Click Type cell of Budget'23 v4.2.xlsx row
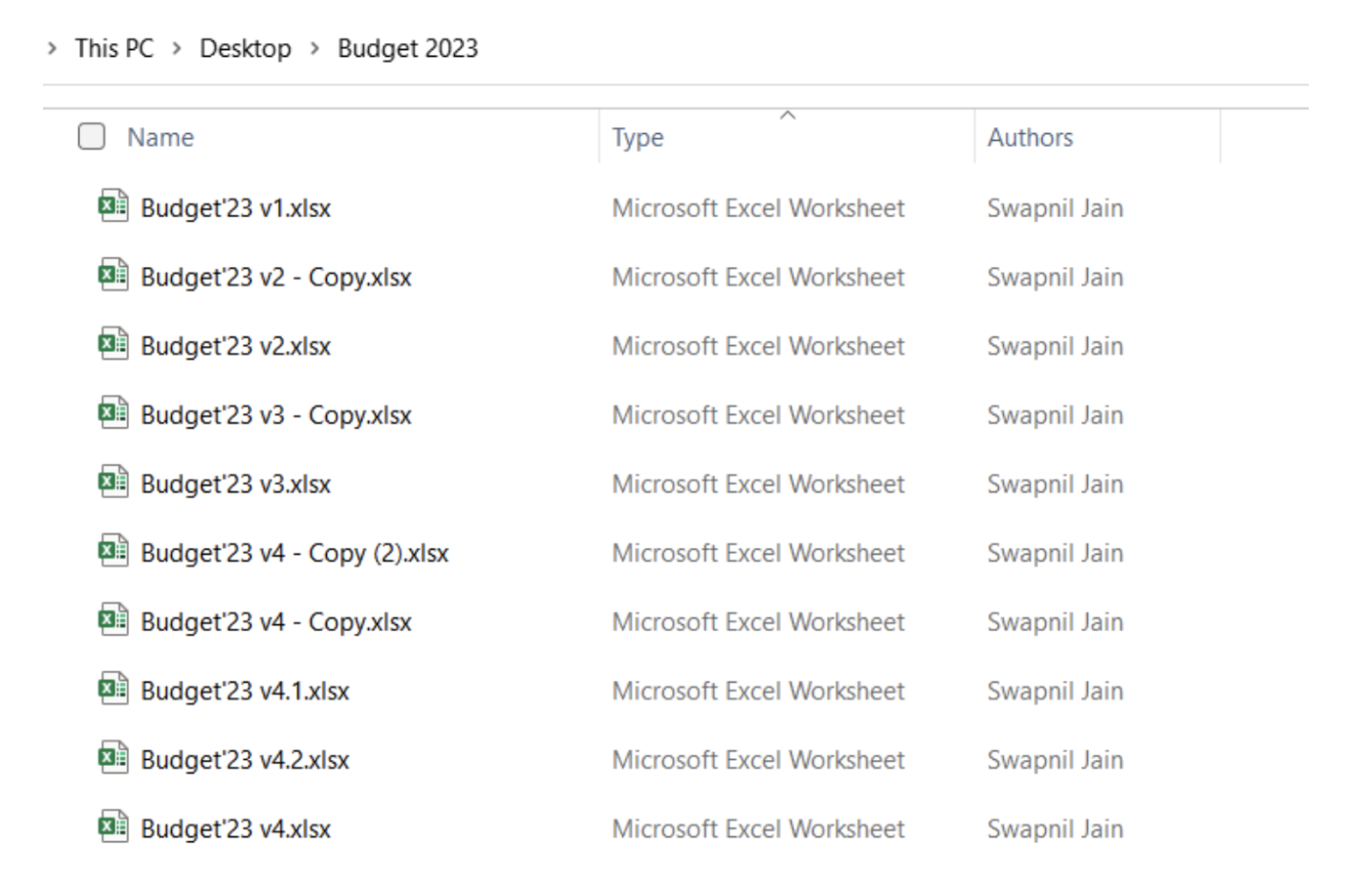This screenshot has height=896, width=1360. [758, 760]
